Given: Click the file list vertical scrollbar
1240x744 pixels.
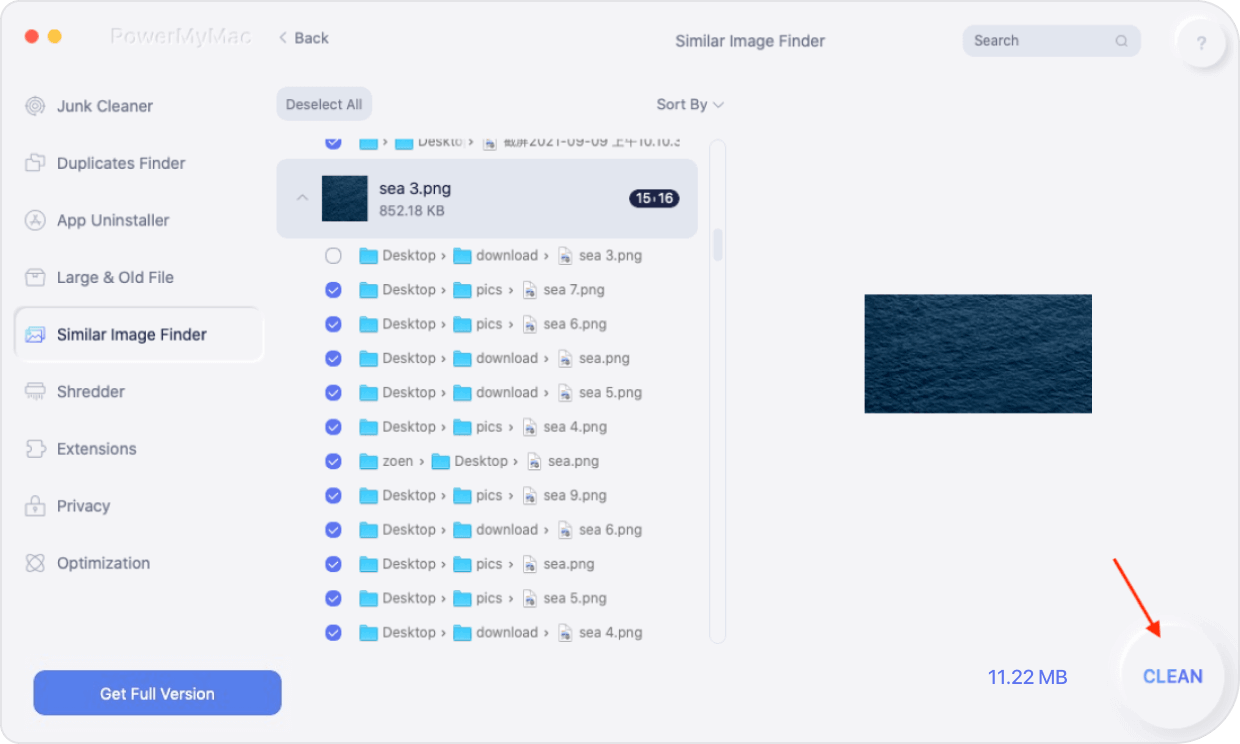Looking at the screenshot, I should pyautogui.click(x=717, y=245).
